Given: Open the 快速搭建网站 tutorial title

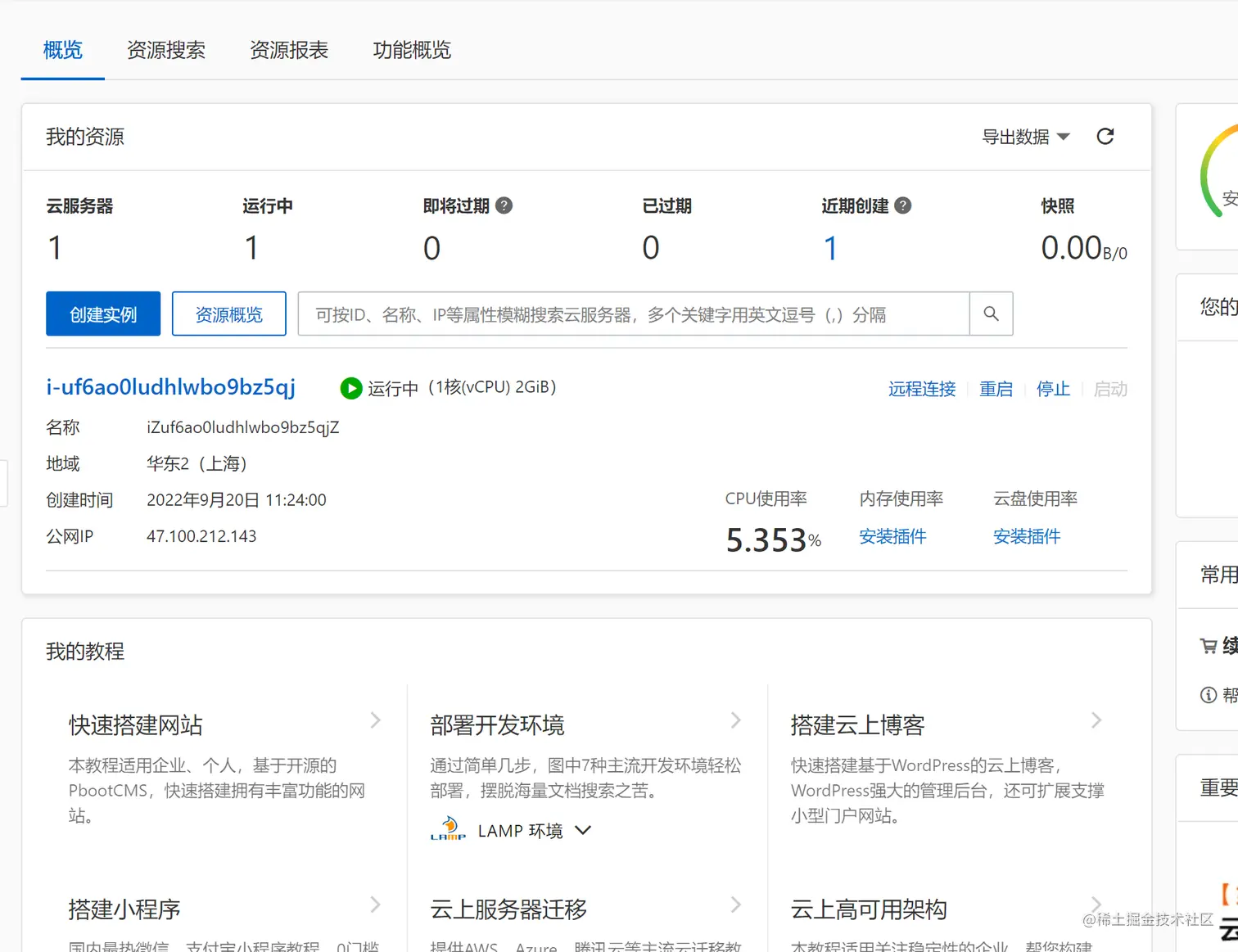Looking at the screenshot, I should click(x=136, y=725).
